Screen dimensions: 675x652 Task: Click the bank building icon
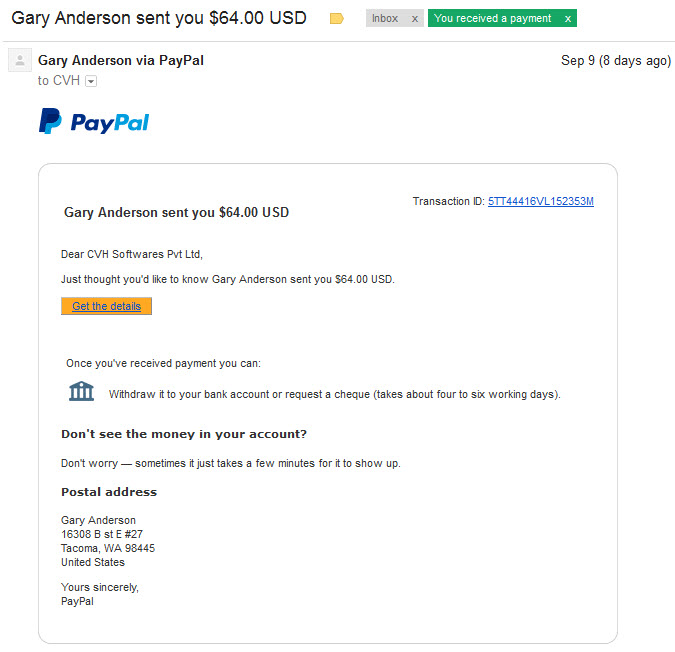click(x=81, y=391)
